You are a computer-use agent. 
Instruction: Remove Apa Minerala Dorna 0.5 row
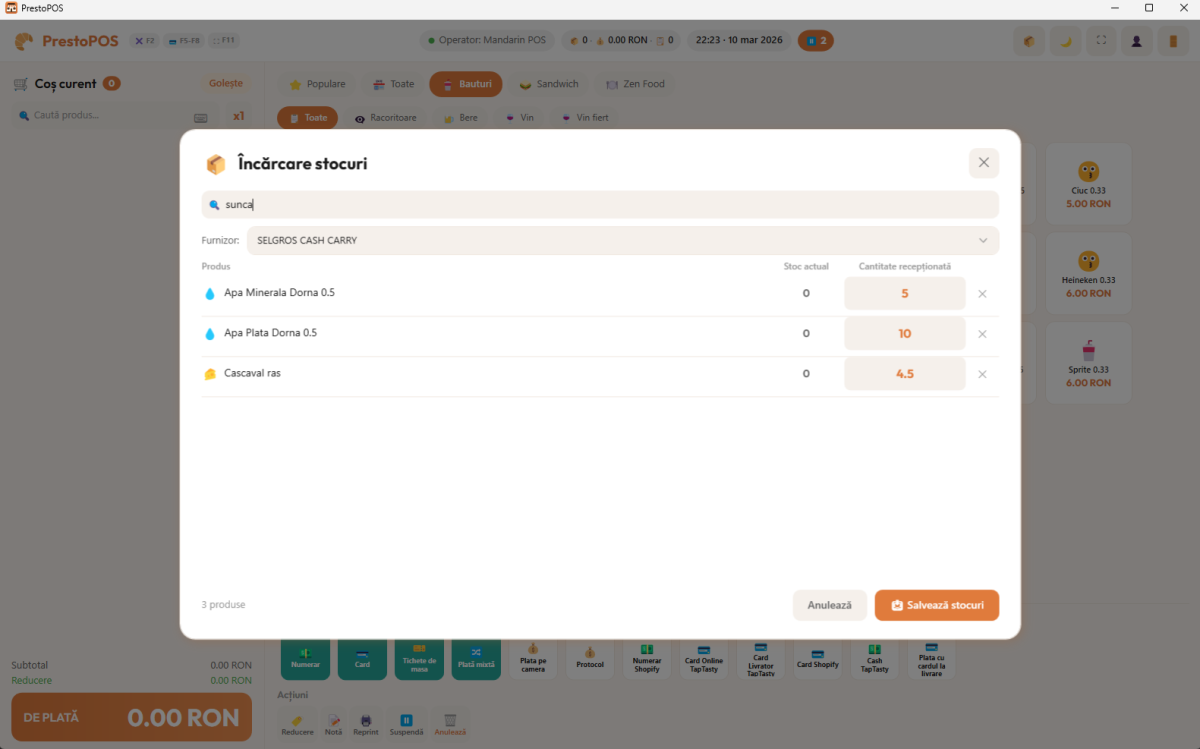982,294
